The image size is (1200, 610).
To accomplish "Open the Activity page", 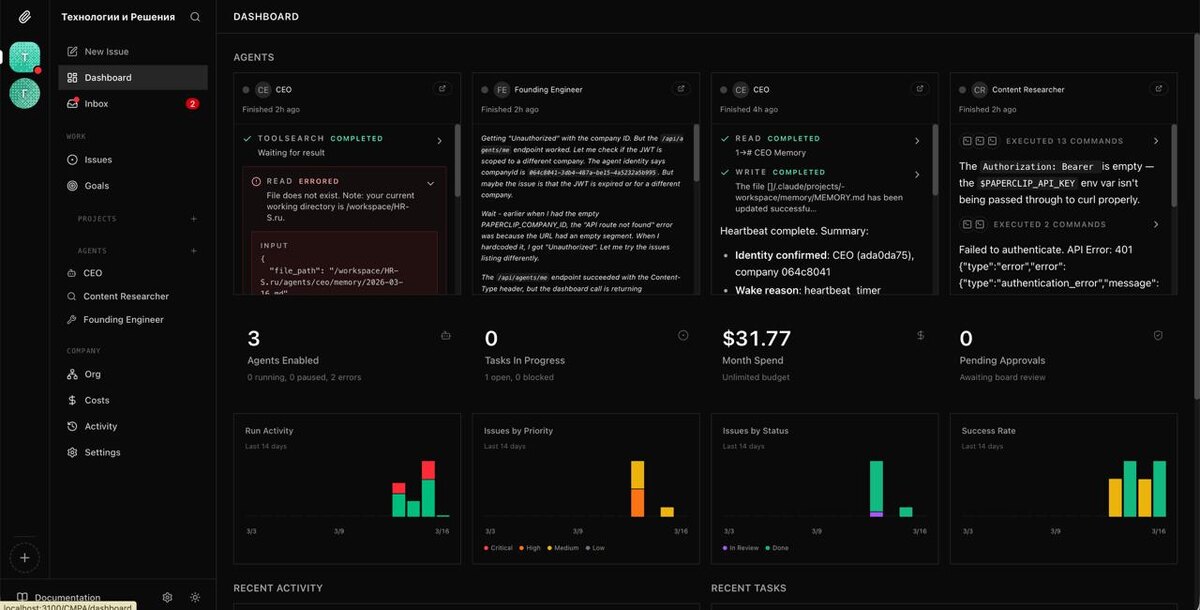I will point(133,426).
